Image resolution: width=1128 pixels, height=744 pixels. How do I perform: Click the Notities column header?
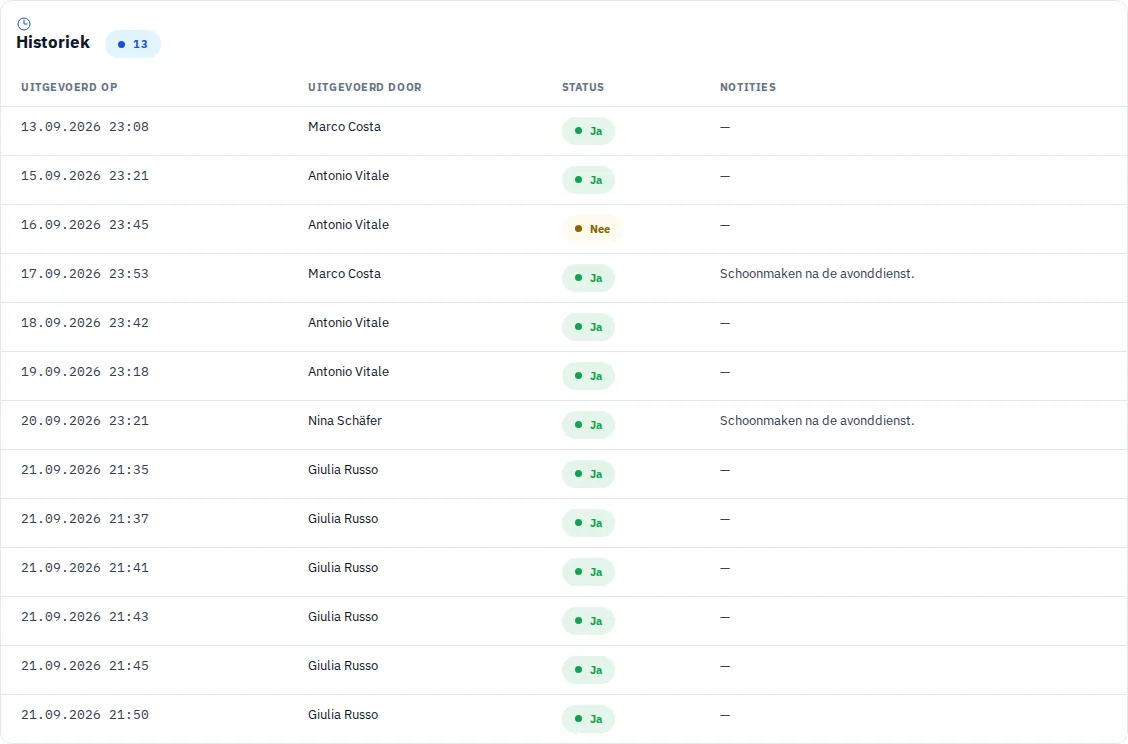[747, 87]
